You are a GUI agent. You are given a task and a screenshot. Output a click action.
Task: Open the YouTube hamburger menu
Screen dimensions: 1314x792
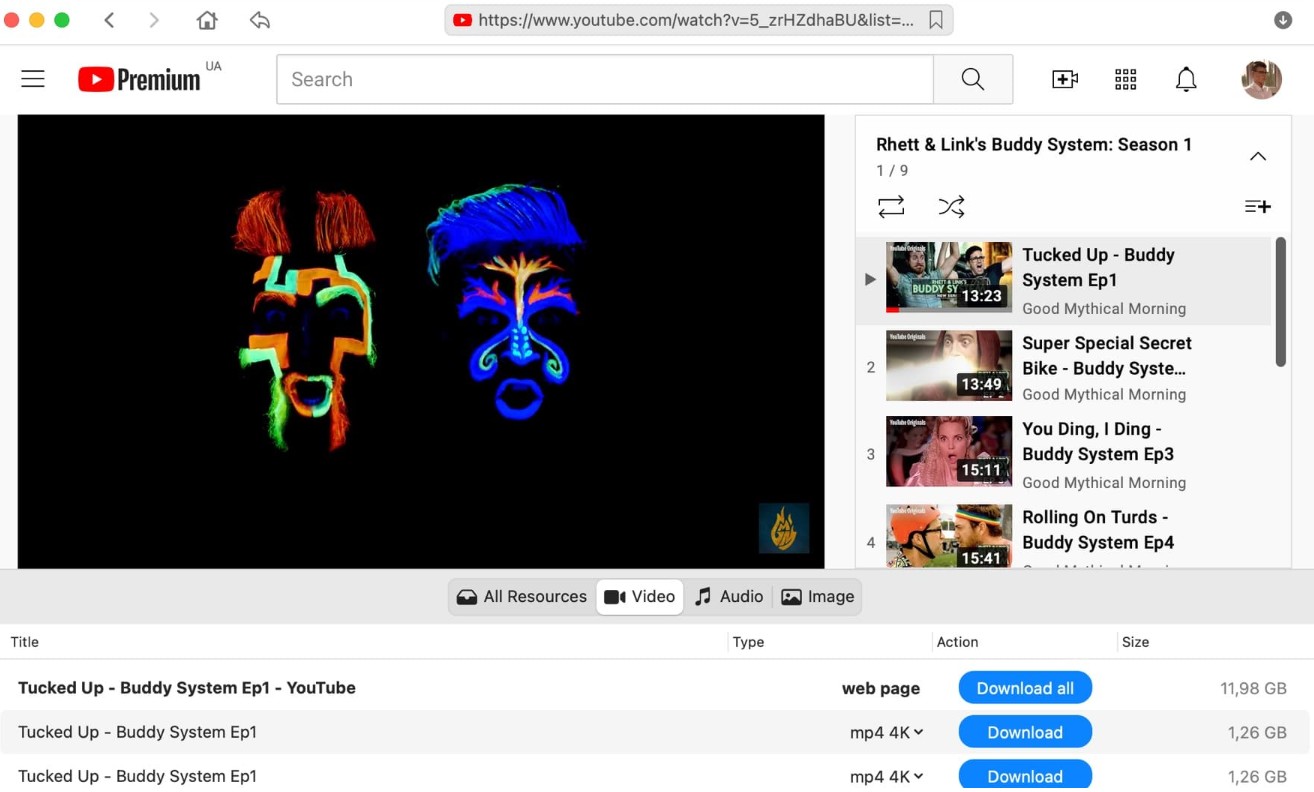33,79
